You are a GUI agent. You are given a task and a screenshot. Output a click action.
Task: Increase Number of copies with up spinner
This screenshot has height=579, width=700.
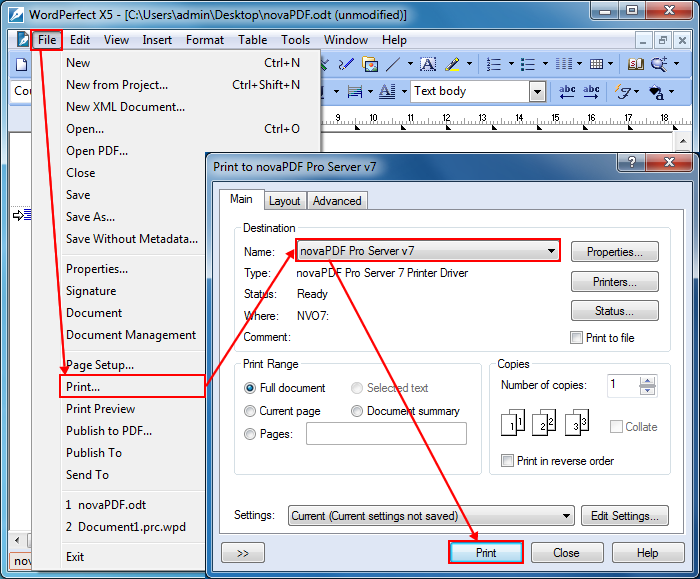[x=647, y=381]
